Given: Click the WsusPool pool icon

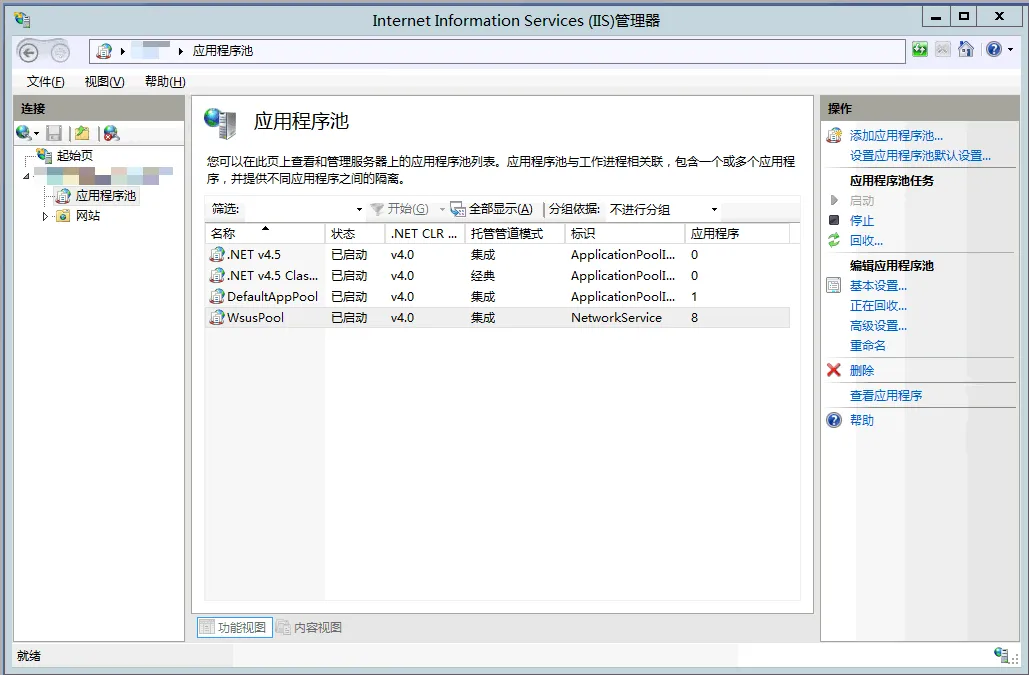Looking at the screenshot, I should pos(217,317).
